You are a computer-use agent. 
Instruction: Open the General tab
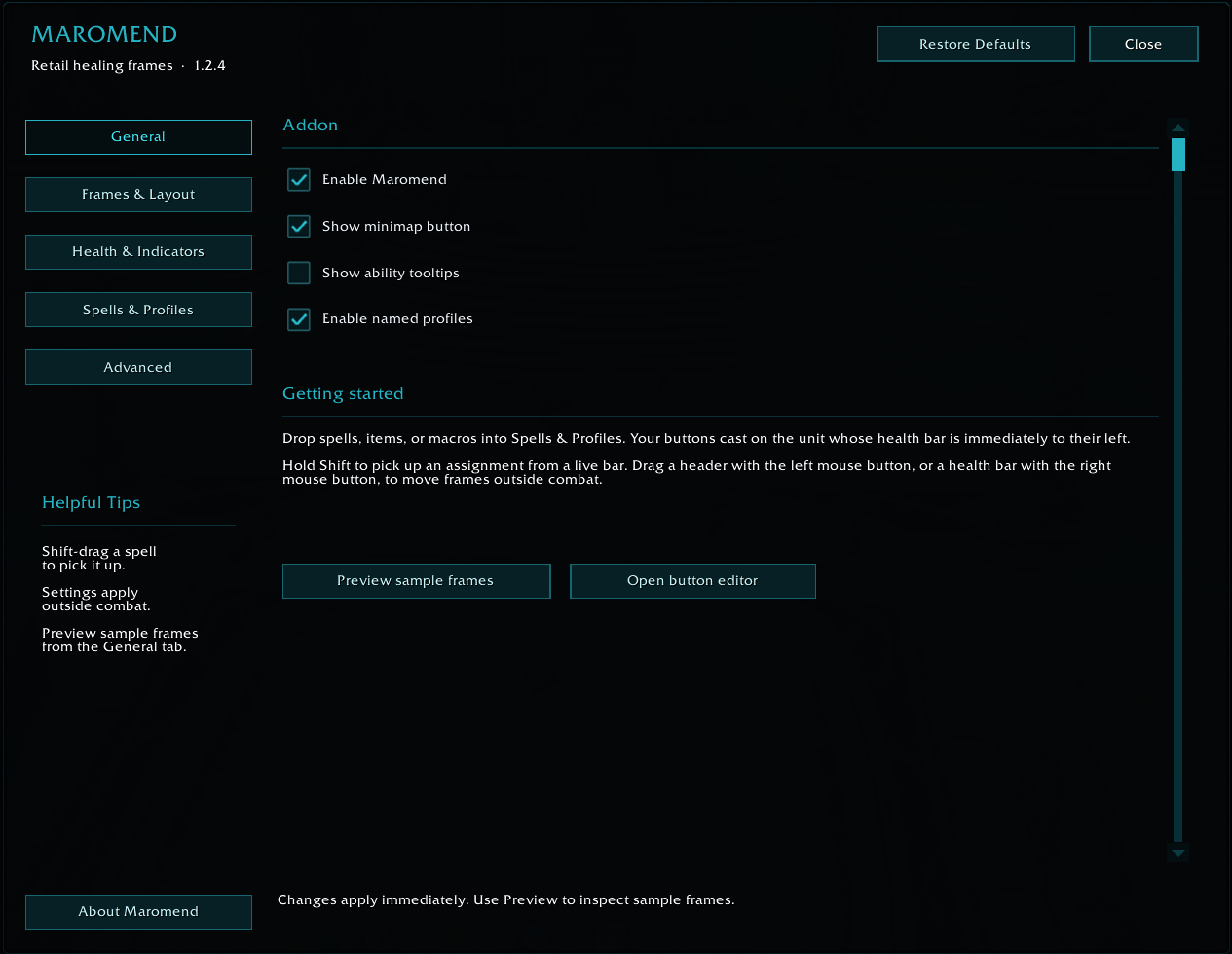(x=138, y=137)
